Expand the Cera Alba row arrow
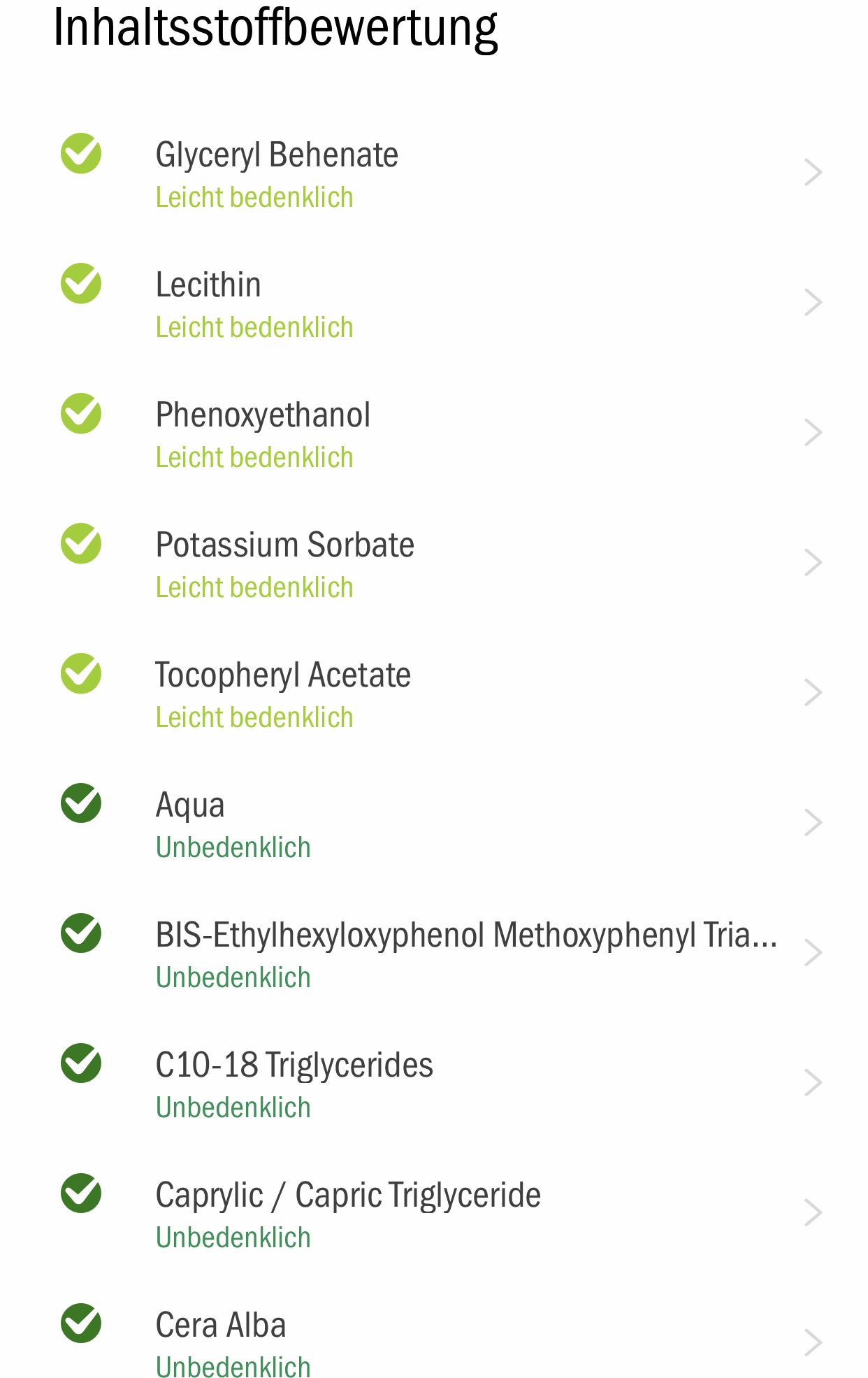 (813, 1343)
